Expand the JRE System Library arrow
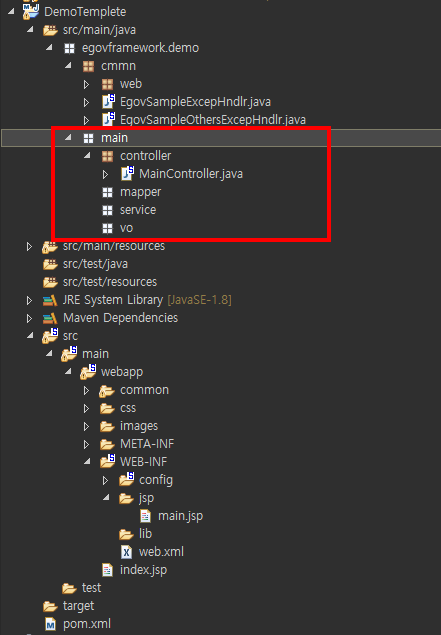The height and width of the screenshot is (635, 441). (29, 300)
